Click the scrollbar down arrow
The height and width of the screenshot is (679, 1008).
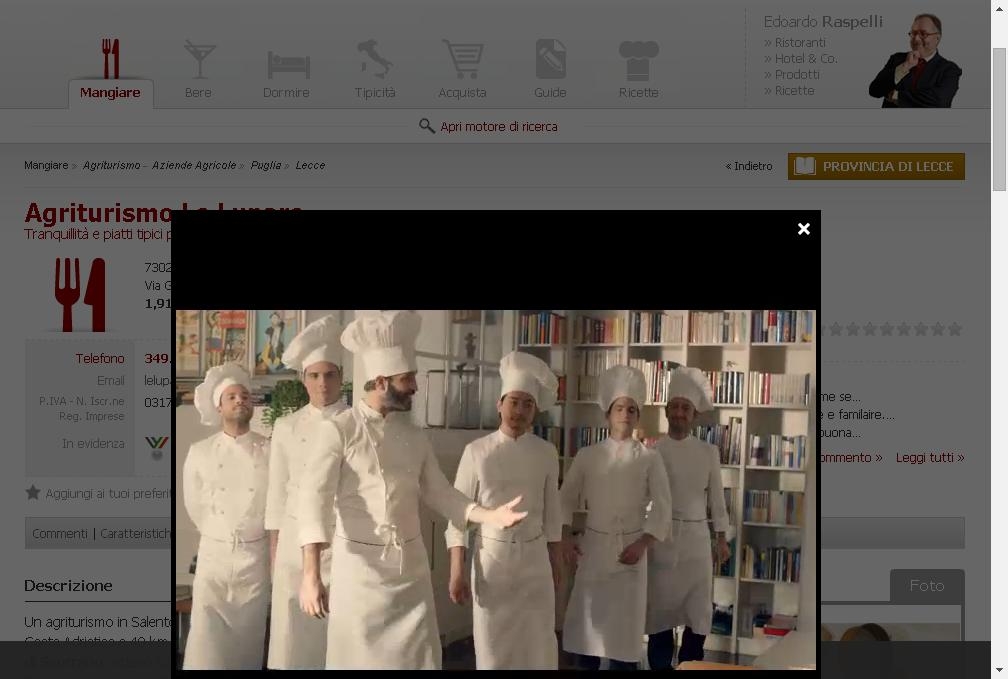coord(999,671)
